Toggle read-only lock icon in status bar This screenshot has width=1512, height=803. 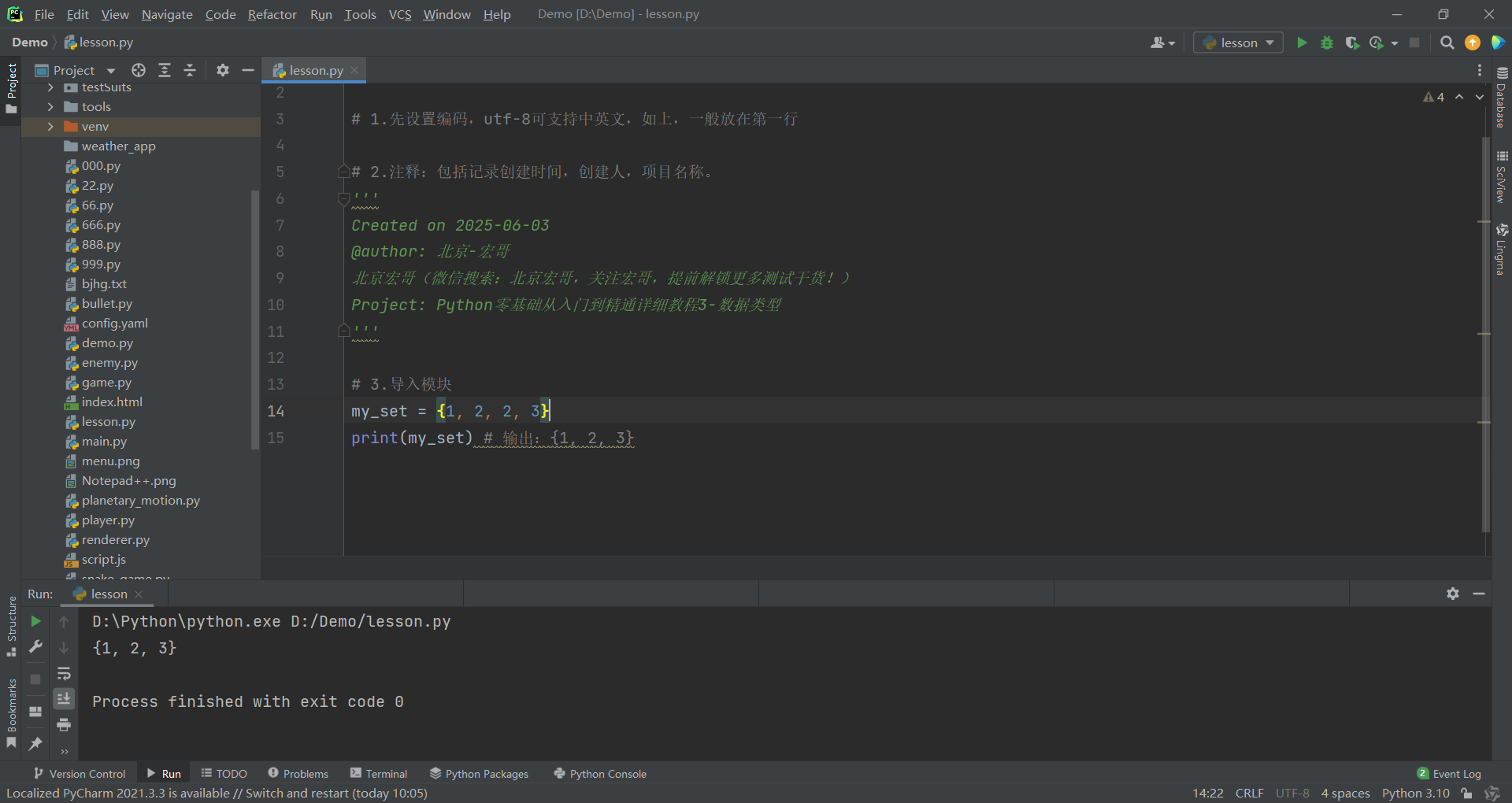[1466, 793]
